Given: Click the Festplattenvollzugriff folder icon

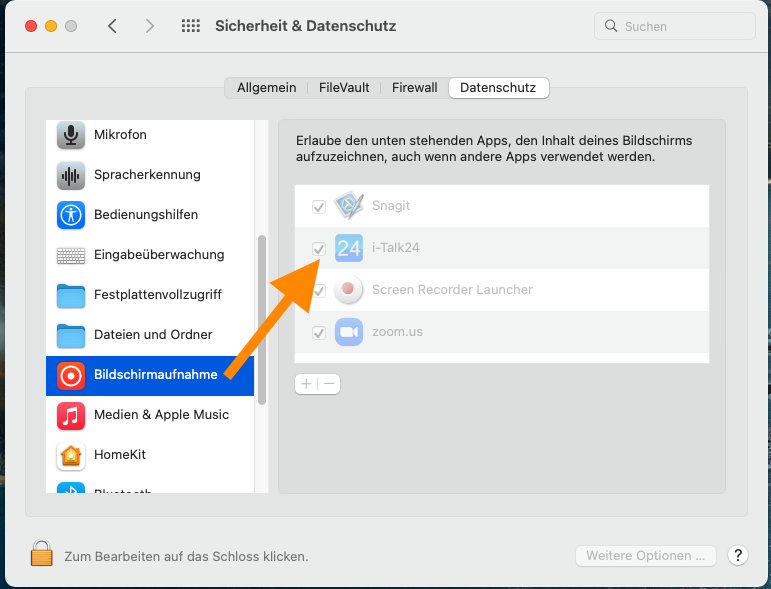Looking at the screenshot, I should [71, 295].
